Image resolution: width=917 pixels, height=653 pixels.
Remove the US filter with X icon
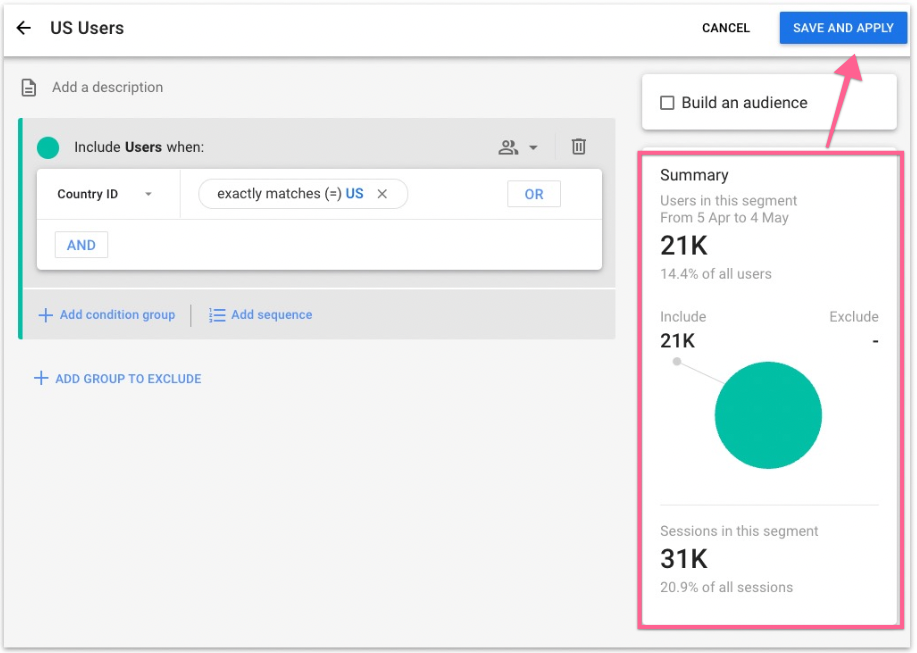382,194
